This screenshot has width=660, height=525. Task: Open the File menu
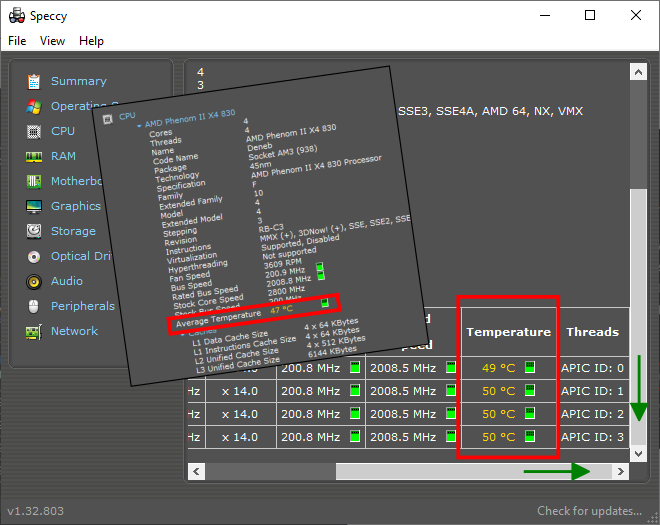(x=17, y=41)
